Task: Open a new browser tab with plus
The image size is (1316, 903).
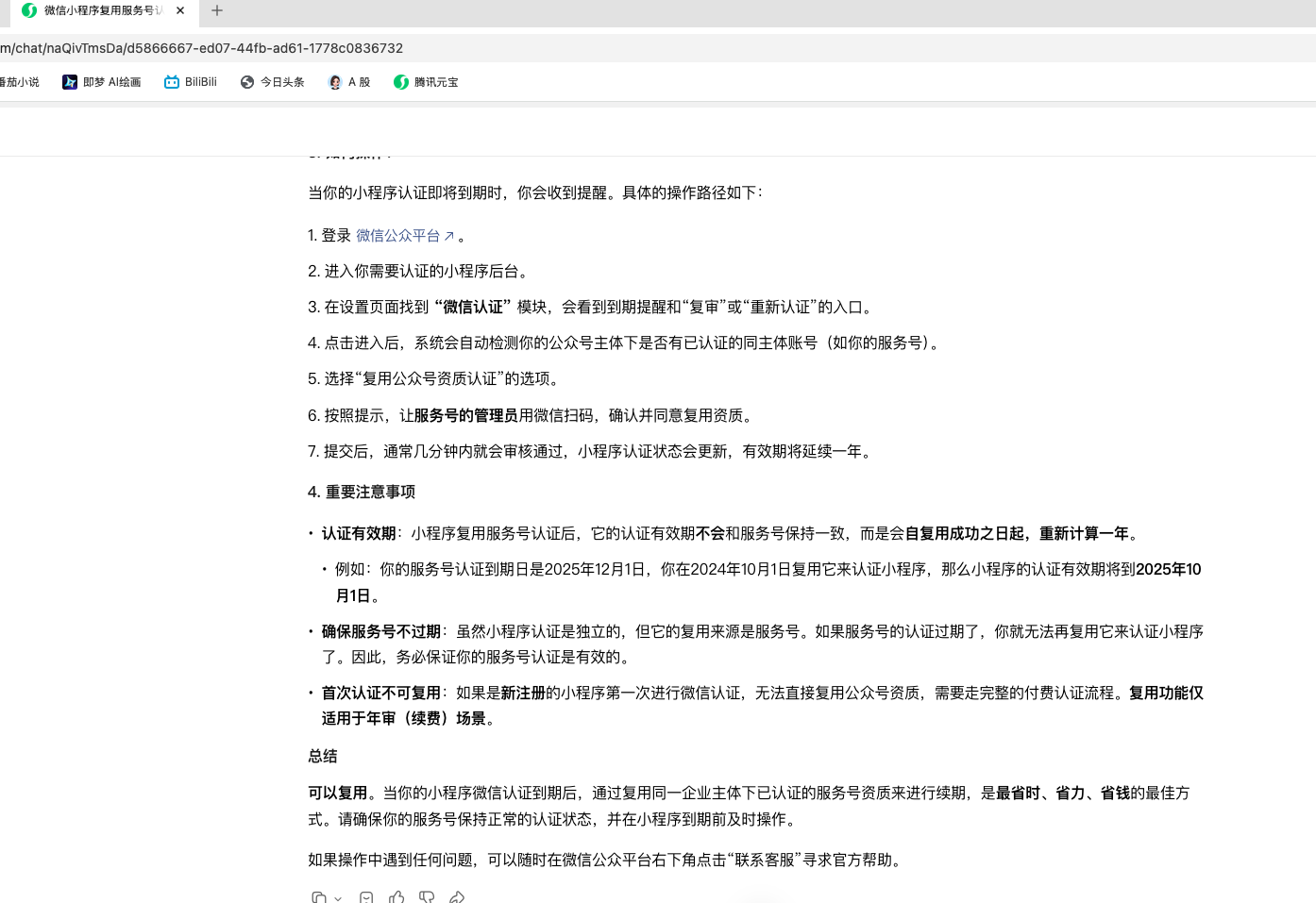Action: (217, 10)
